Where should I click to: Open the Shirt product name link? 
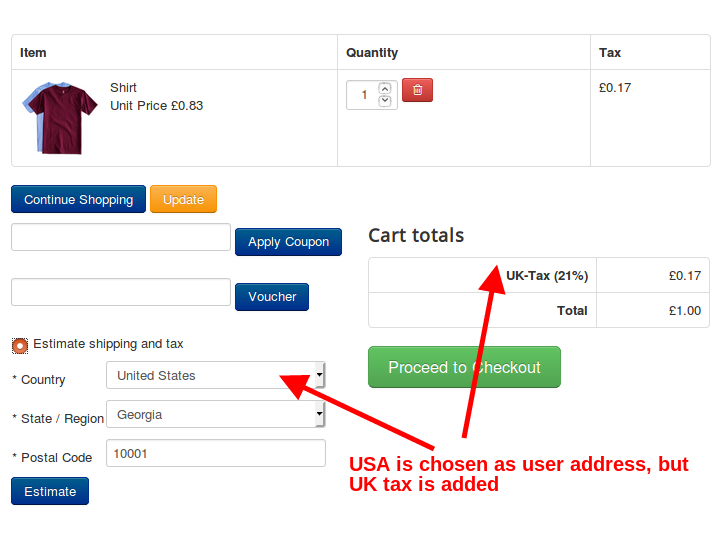coord(123,88)
